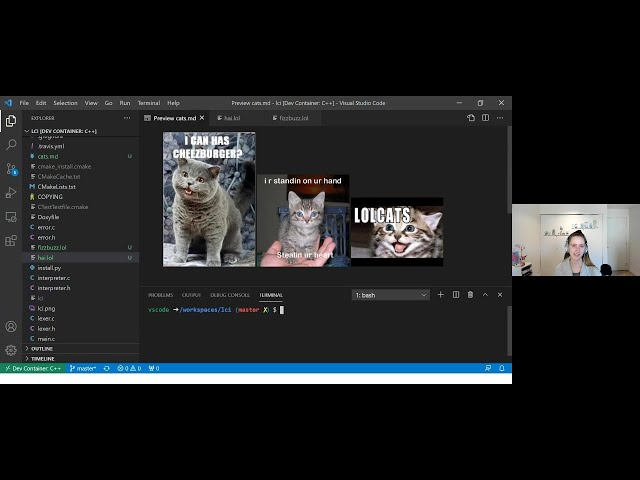640x480 pixels.
Task: Click the Dev Container: C++ remote indicator
Action: [x=33, y=368]
